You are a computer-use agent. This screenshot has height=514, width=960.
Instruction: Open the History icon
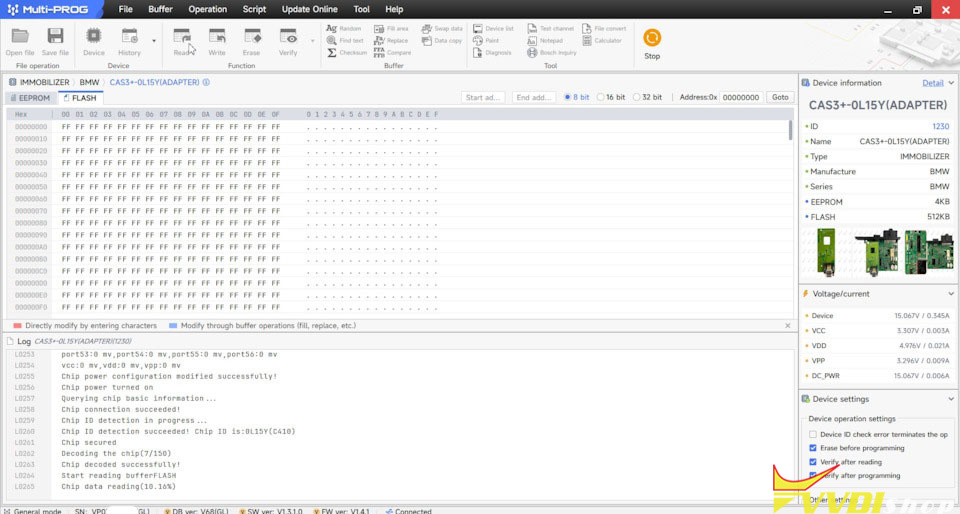pos(129,42)
